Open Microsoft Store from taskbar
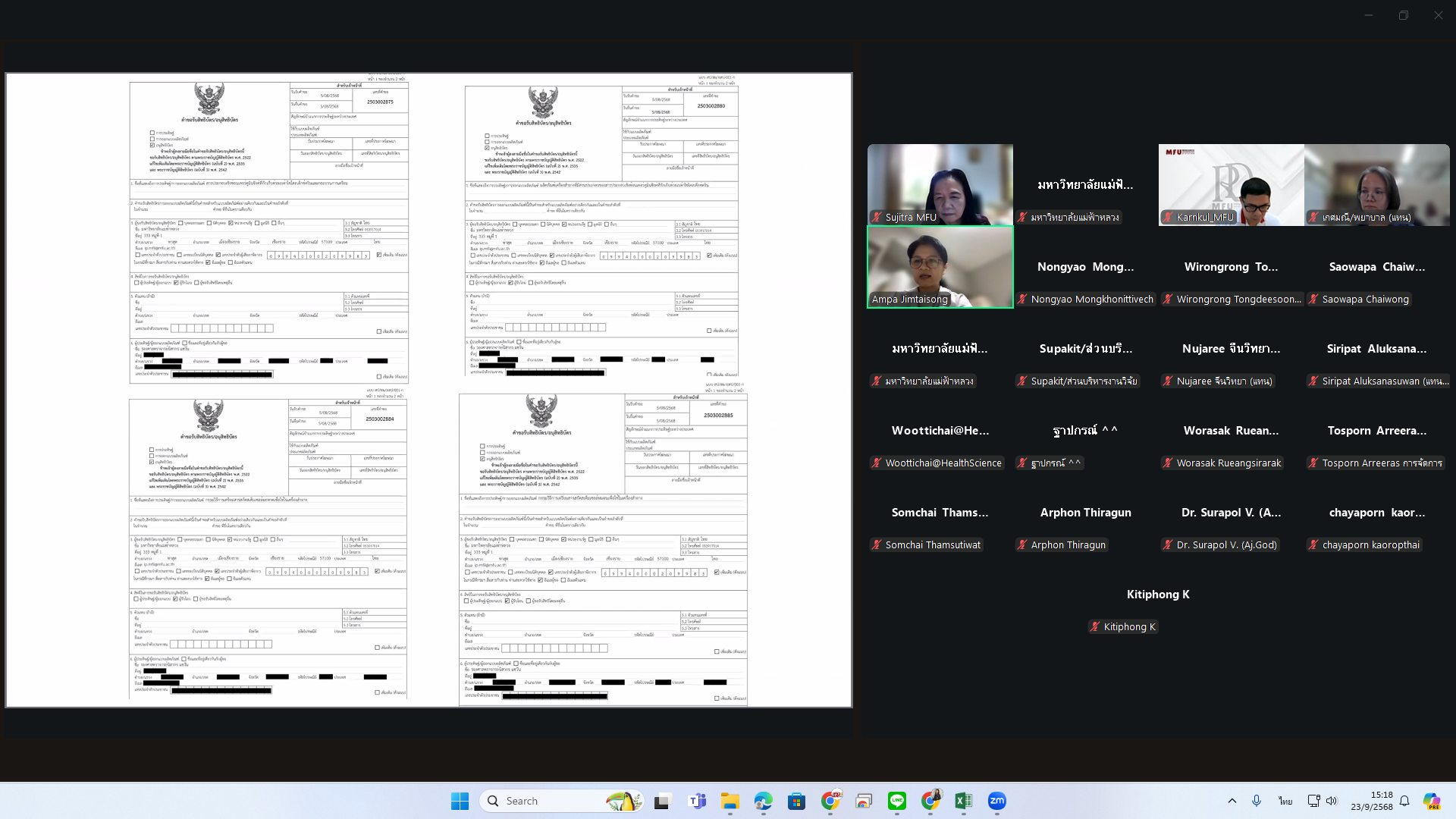Image resolution: width=1456 pixels, height=819 pixels. pos(796,801)
